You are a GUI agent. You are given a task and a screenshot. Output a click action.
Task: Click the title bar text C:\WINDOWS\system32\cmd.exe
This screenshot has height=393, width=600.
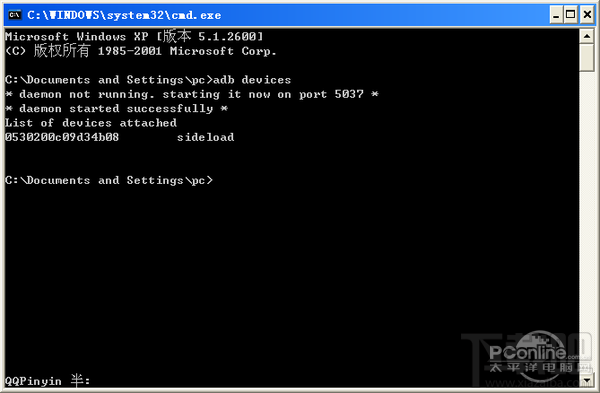pos(124,15)
